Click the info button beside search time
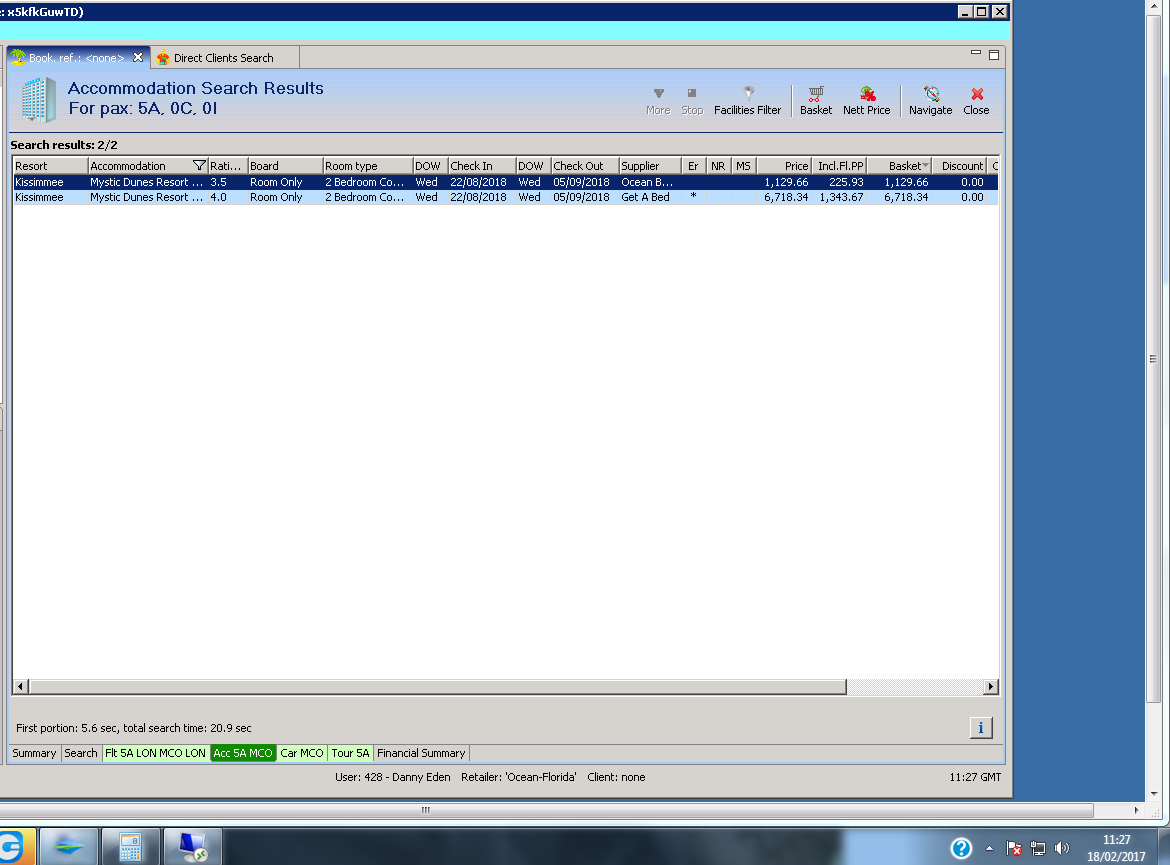 tap(980, 727)
